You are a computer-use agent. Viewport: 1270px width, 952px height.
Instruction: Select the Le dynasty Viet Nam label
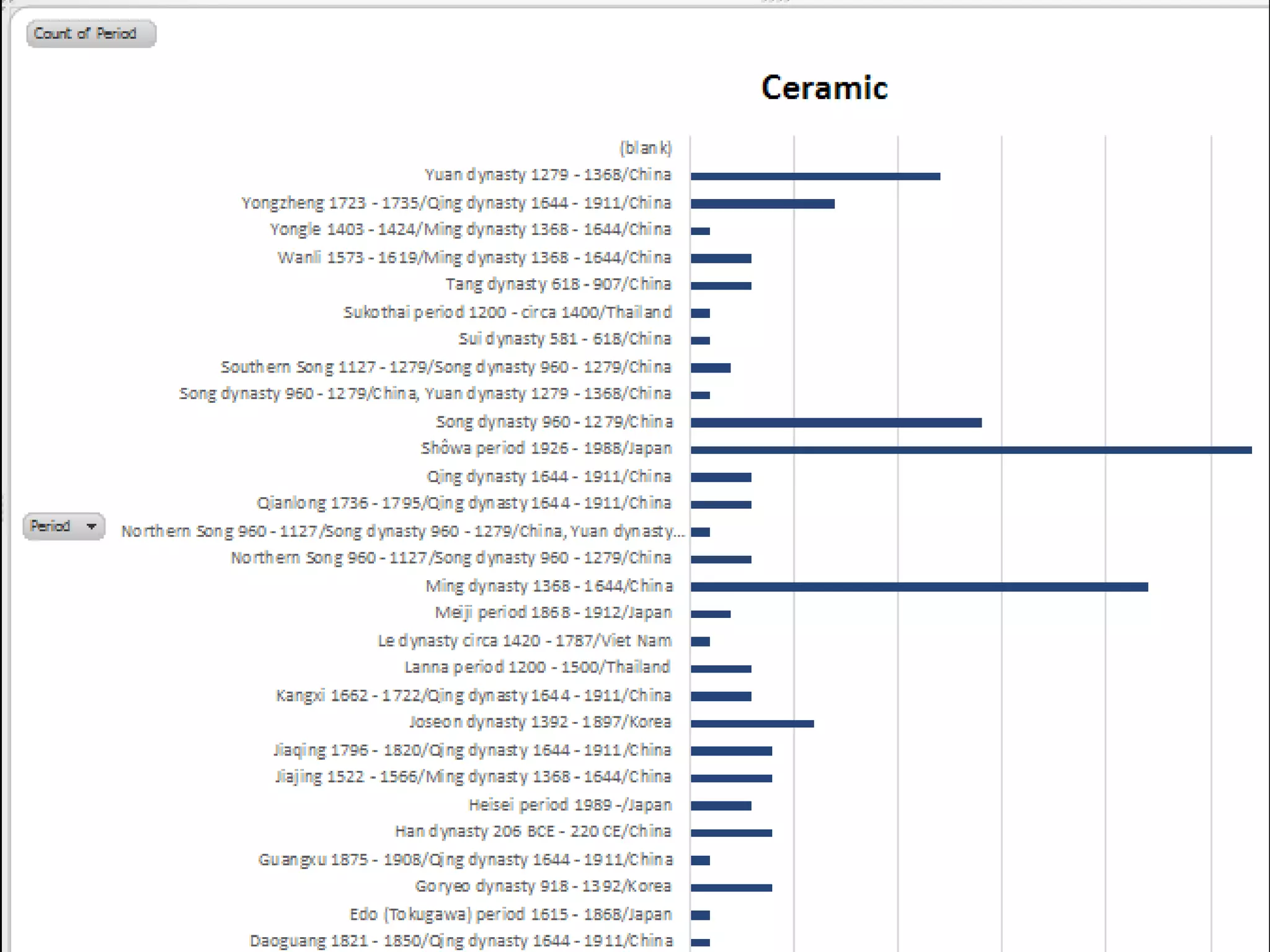[x=525, y=641]
